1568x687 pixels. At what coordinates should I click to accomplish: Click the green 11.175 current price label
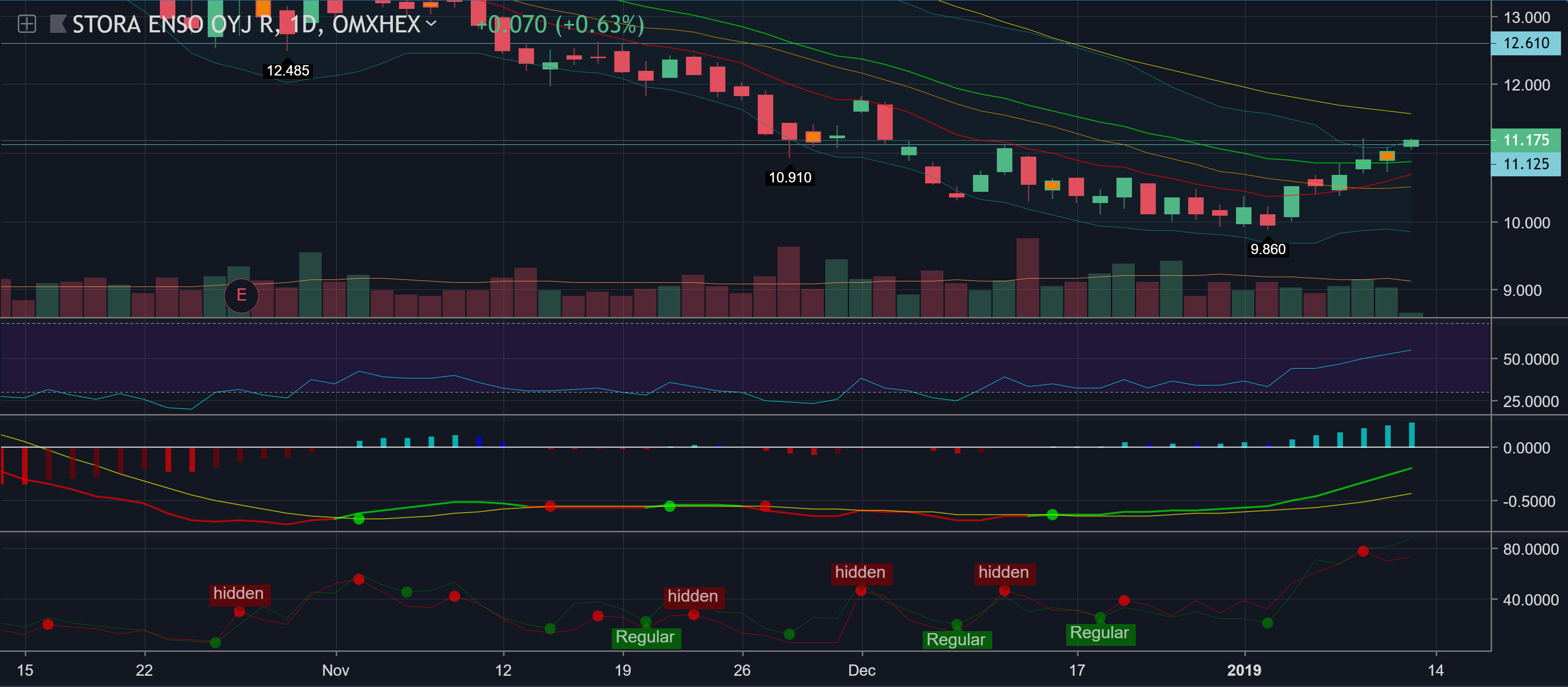(1525, 140)
